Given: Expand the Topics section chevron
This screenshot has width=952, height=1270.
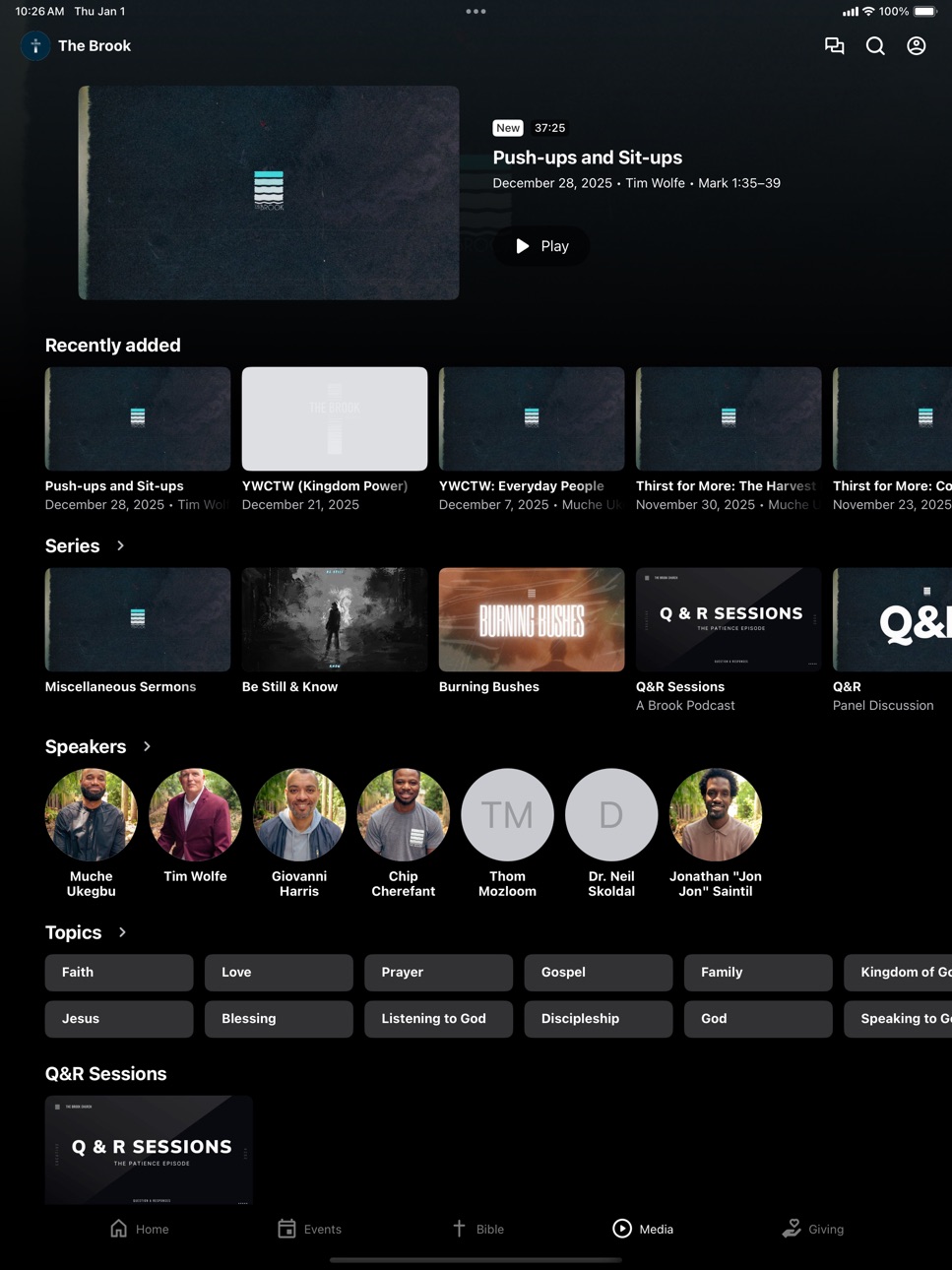Looking at the screenshot, I should [122, 932].
